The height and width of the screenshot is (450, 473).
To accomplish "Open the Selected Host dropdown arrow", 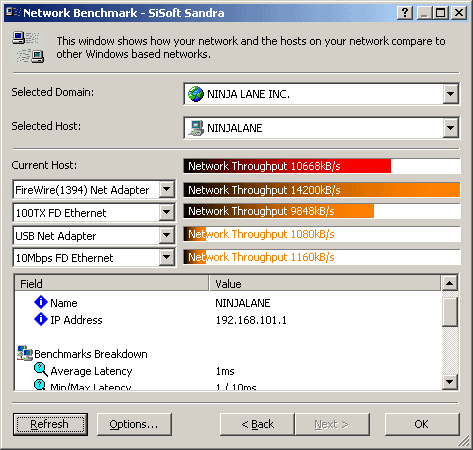I will (x=450, y=128).
